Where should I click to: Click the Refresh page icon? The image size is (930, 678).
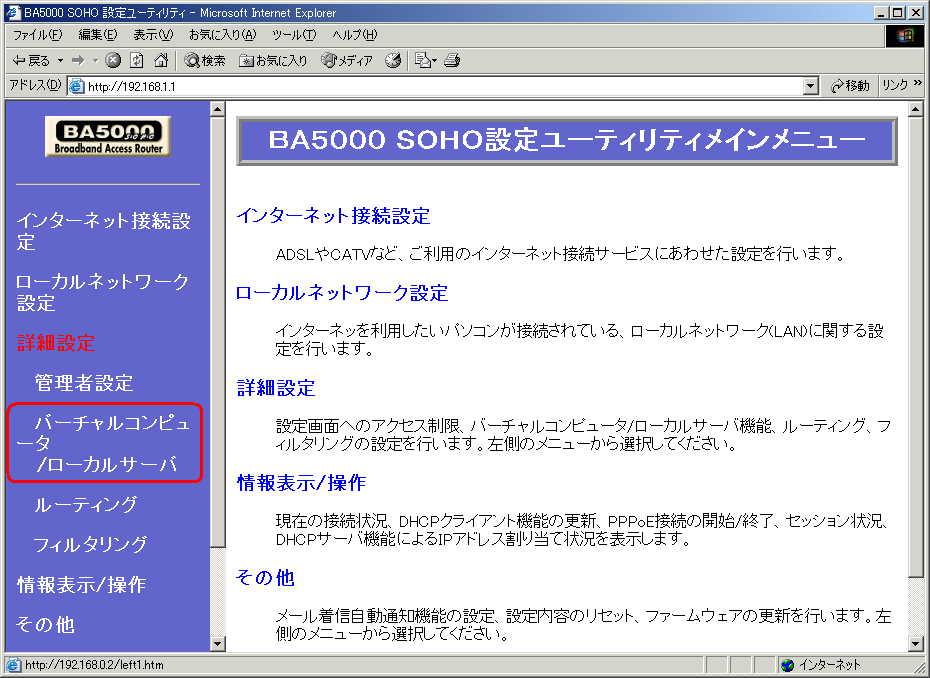click(137, 60)
